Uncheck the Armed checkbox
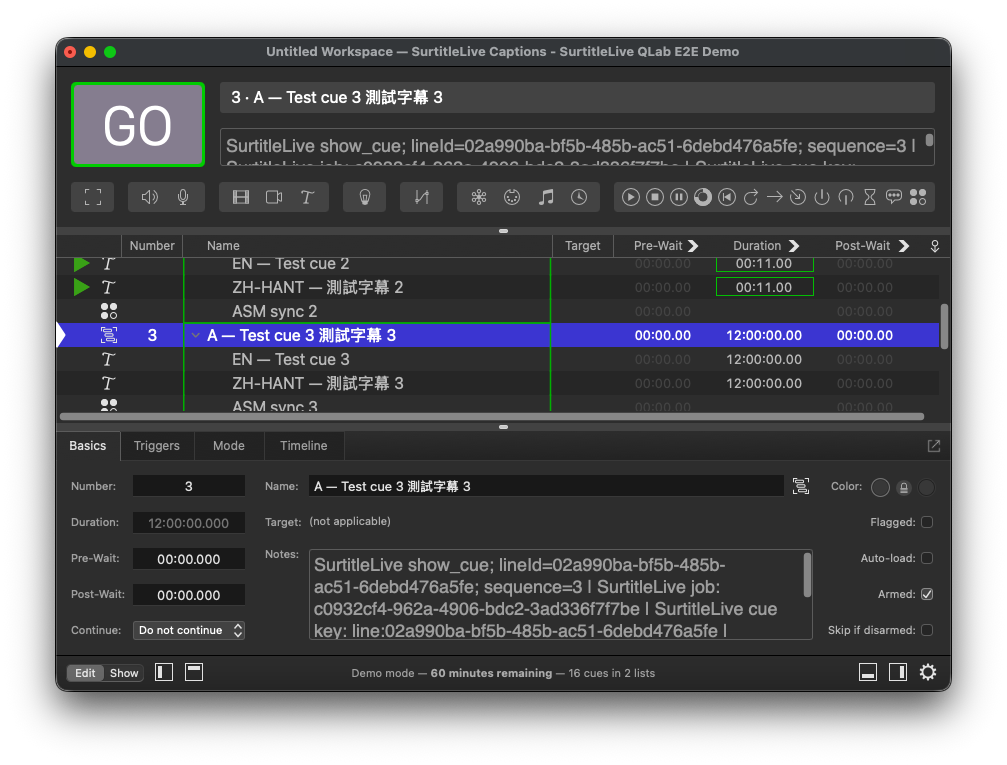1007x765 pixels. pos(927,594)
